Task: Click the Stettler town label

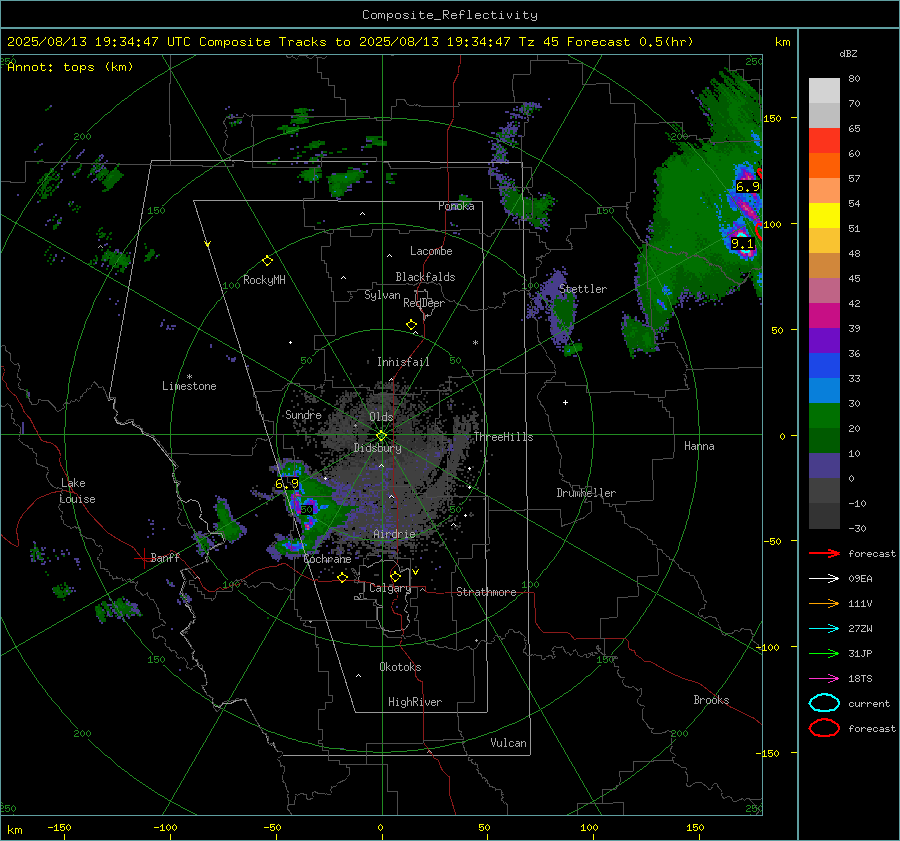Action: coord(583,289)
